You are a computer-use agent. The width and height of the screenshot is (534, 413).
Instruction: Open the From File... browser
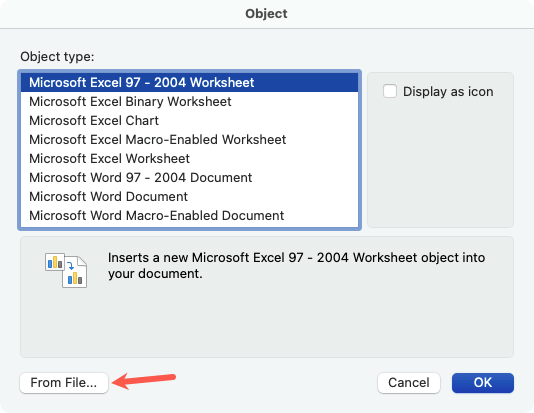click(64, 383)
